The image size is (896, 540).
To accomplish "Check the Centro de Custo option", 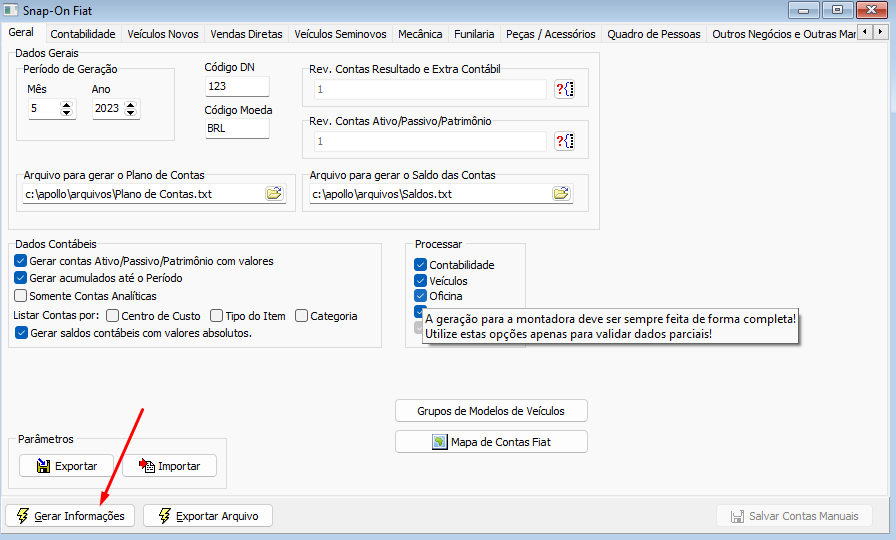I will pos(113,316).
